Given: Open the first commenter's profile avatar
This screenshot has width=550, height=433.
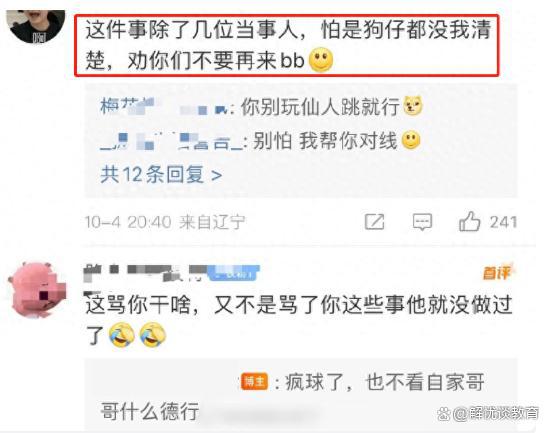Looking at the screenshot, I should click(36, 25).
